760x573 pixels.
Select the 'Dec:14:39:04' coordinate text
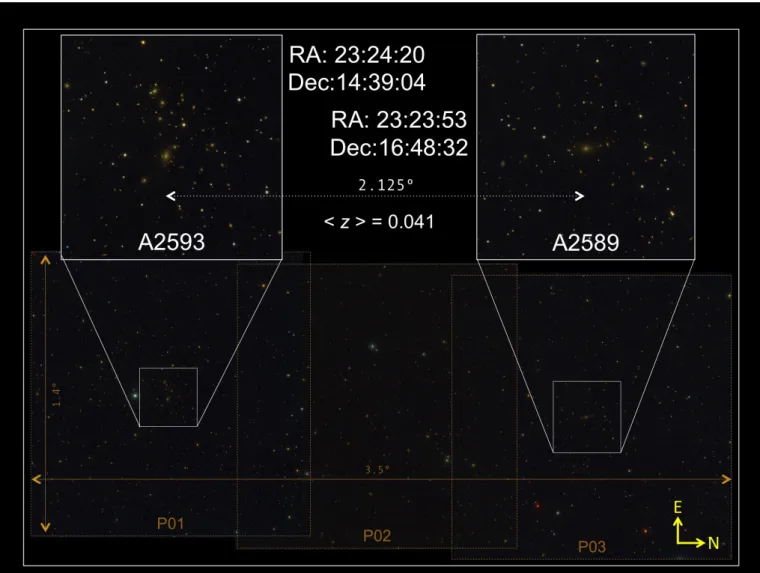(x=357, y=82)
